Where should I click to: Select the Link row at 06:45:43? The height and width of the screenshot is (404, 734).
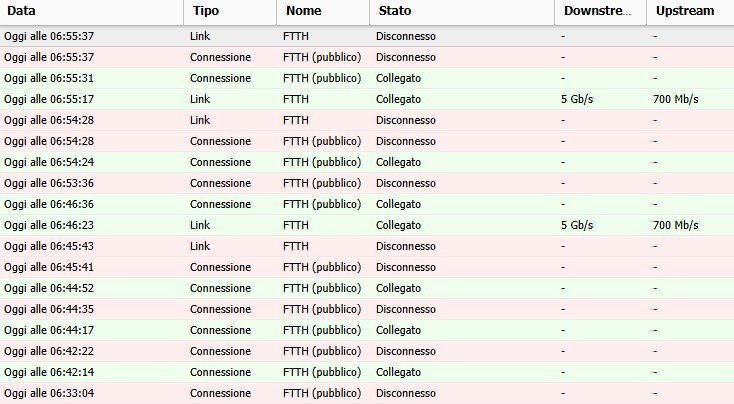click(x=367, y=246)
